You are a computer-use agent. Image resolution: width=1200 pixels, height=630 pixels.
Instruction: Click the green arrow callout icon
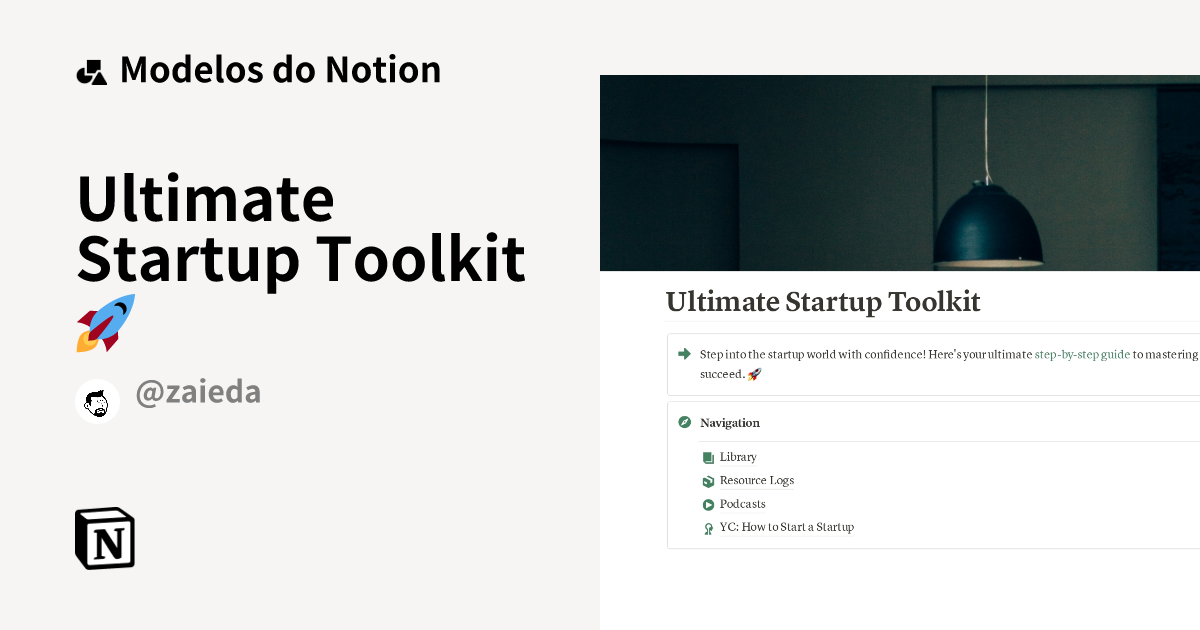pos(684,354)
